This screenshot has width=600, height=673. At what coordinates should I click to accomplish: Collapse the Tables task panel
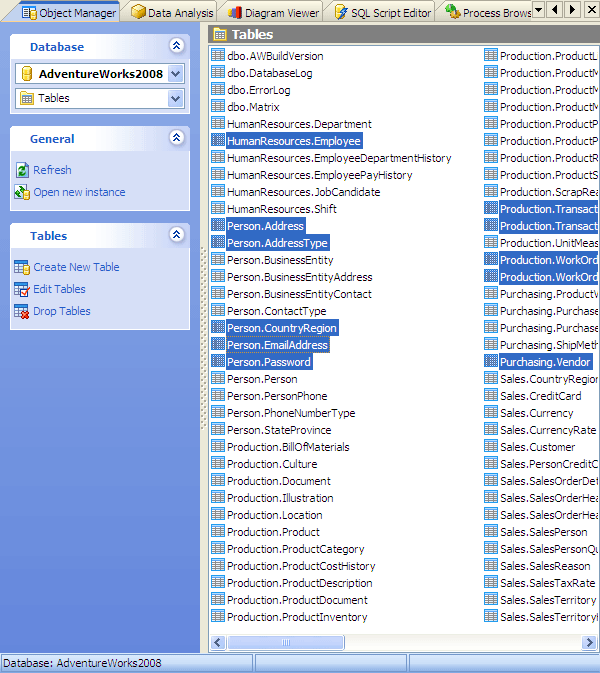click(176, 235)
